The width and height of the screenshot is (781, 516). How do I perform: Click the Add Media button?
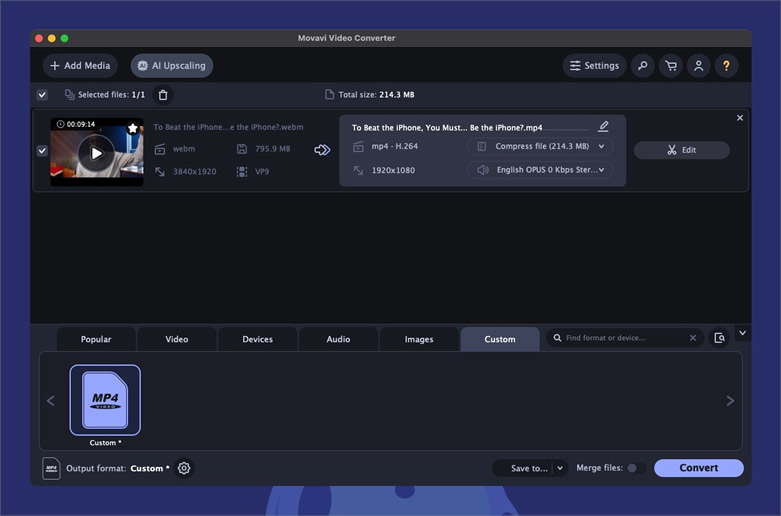point(80,66)
